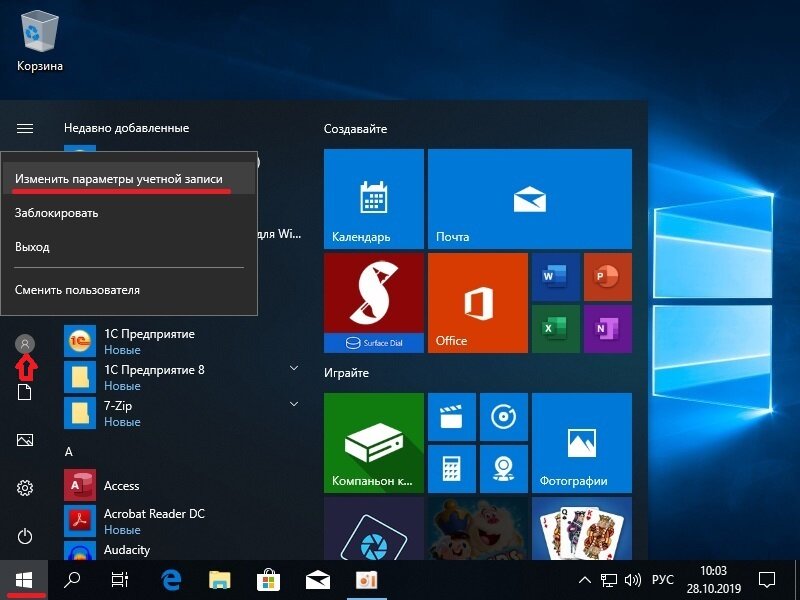Open the volume speaker tray icon
This screenshot has height=600, width=800.
click(x=633, y=580)
